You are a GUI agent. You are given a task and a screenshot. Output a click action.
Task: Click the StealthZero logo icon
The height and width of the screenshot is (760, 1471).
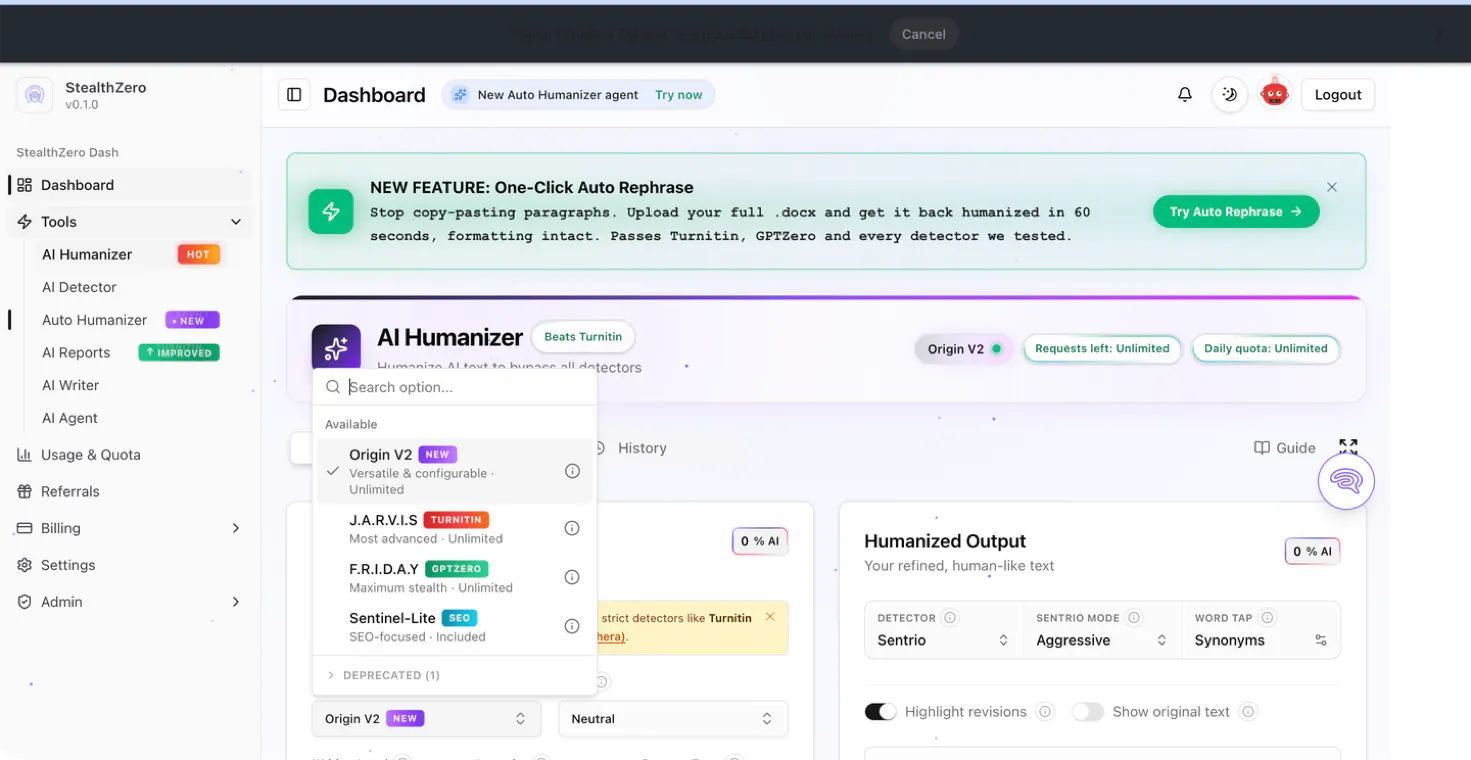click(35, 95)
